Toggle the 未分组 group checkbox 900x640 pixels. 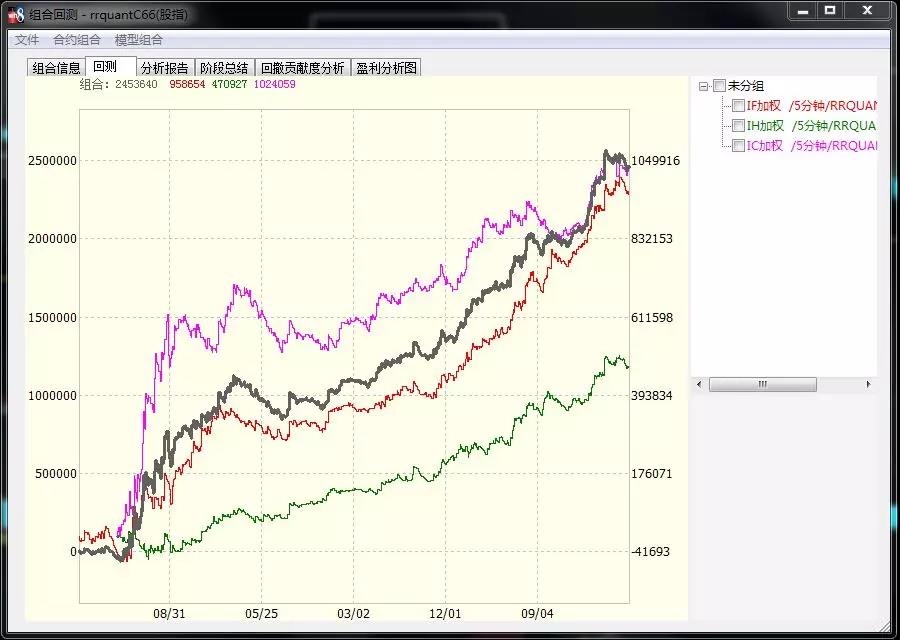(719, 86)
